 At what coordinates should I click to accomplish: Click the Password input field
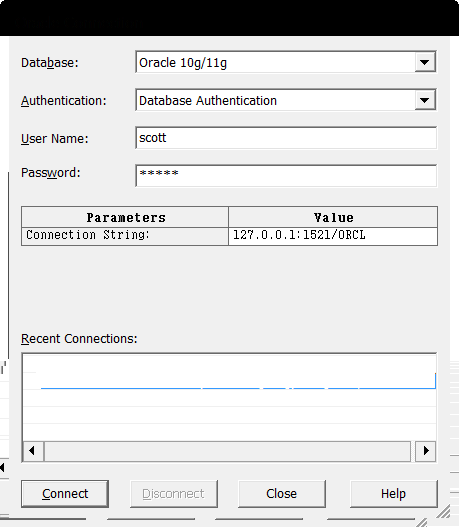coord(286,175)
